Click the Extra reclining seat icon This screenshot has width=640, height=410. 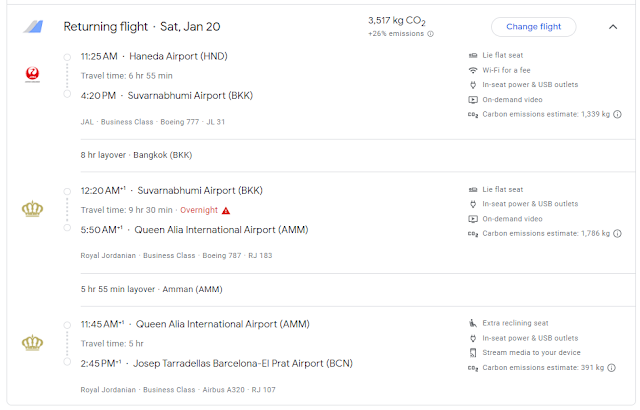[x=472, y=323]
